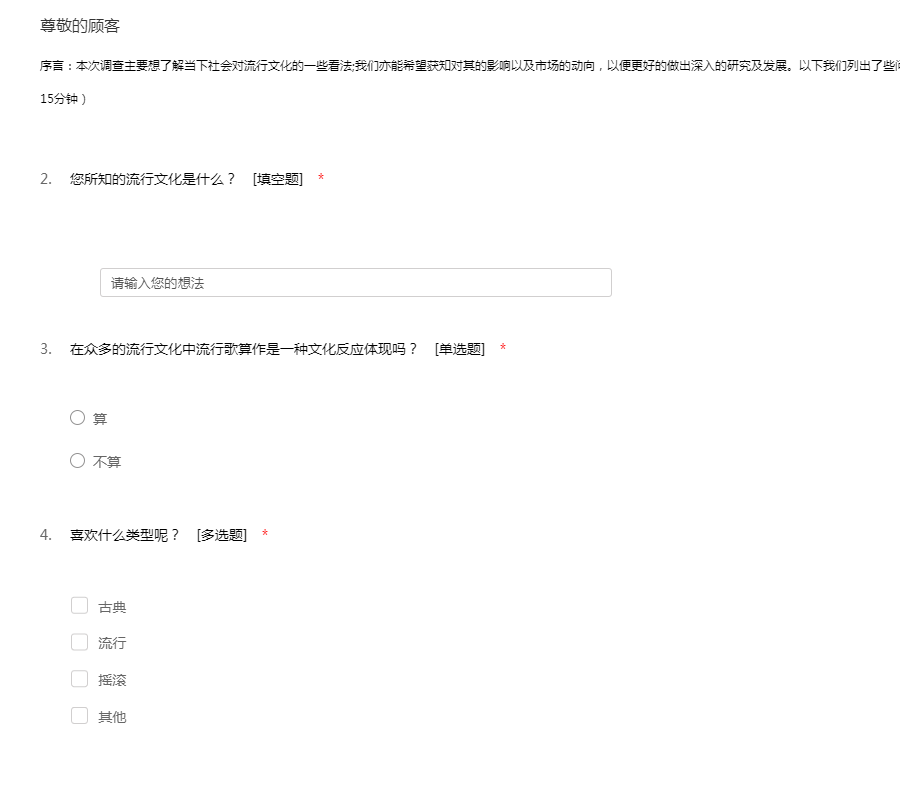This screenshot has height=800, width=900.
Task: Select the '算' radio button circle
Action: [x=78, y=418]
